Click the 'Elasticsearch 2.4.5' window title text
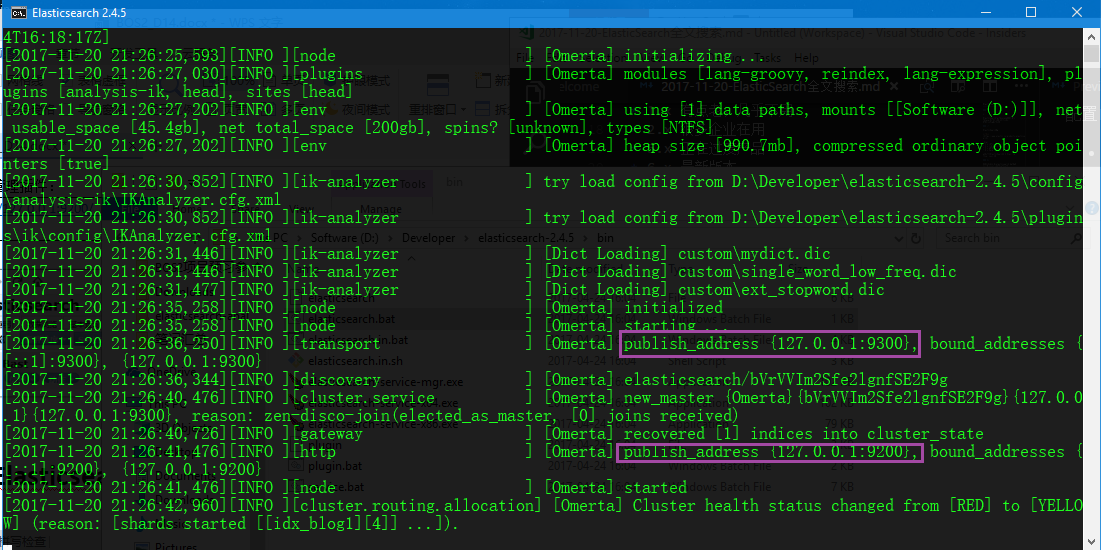The image size is (1101, 550). pos(79,13)
